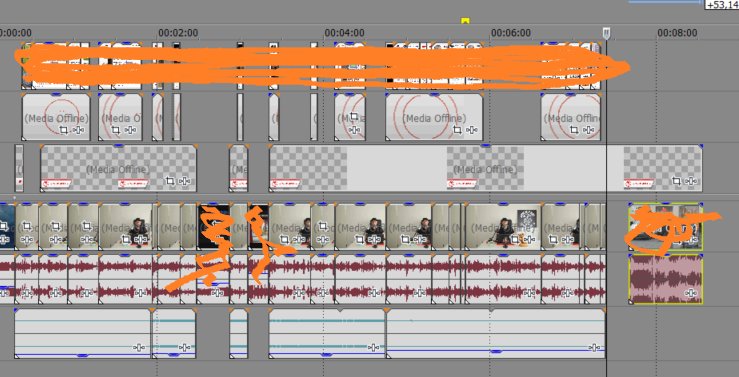Click the yellow marker above the ruler
Image resolution: width=739 pixels, height=377 pixels.
[x=465, y=20]
